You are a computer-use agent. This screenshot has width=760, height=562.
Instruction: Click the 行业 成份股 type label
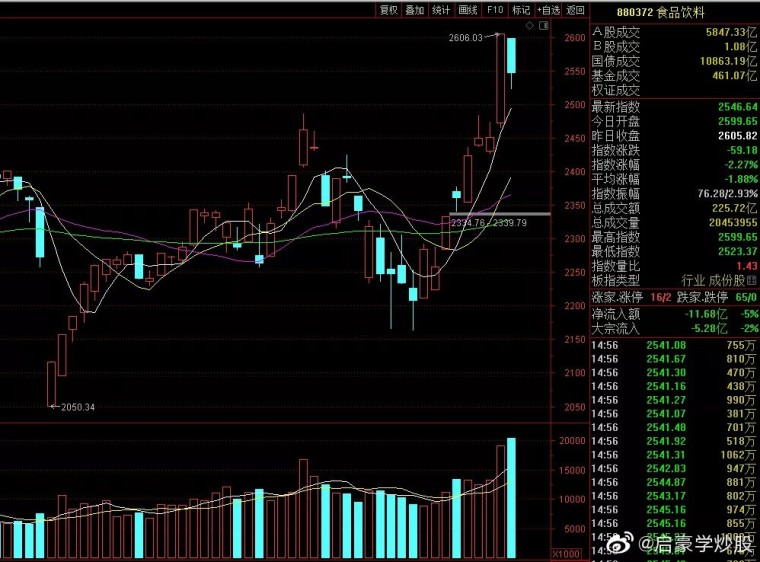(713, 280)
